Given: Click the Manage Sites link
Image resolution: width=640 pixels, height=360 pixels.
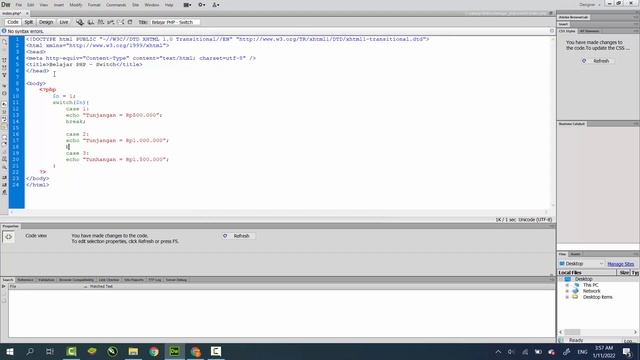Looking at the screenshot, I should (621, 264).
